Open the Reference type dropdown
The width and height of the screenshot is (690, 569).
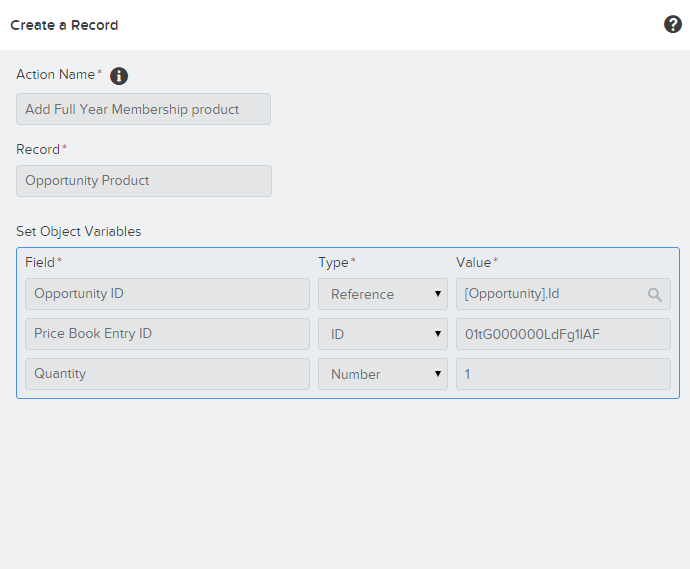click(382, 294)
